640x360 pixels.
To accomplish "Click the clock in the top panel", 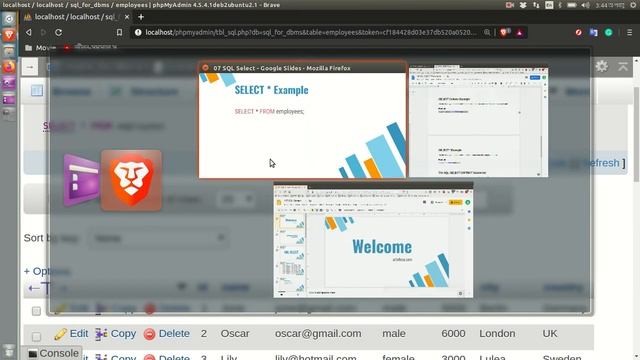I will (x=611, y=5).
